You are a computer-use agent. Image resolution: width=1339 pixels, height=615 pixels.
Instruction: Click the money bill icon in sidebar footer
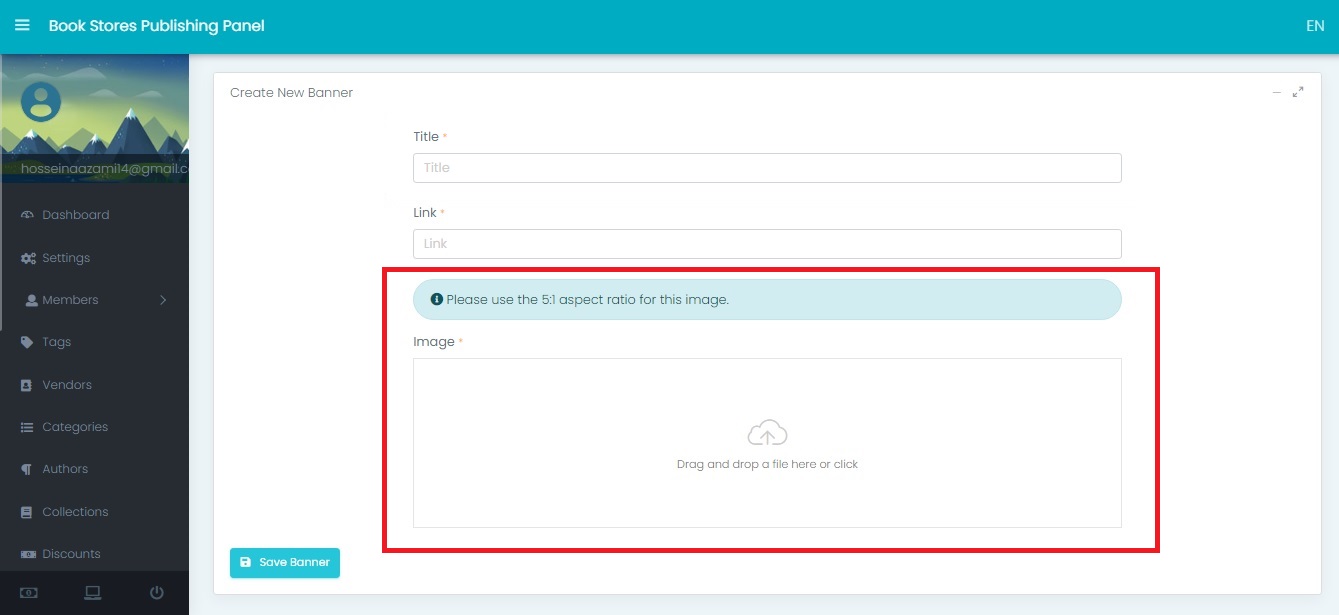(x=29, y=593)
